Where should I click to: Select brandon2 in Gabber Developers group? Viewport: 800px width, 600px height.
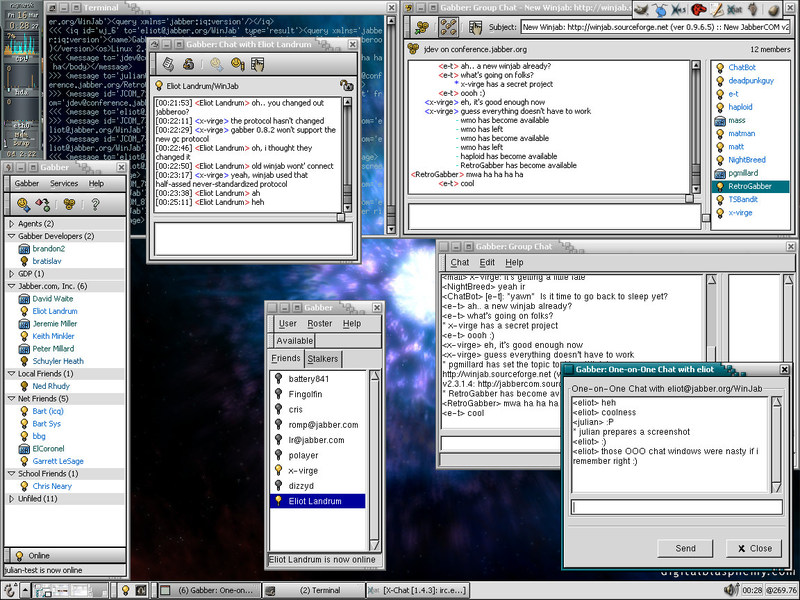48,248
